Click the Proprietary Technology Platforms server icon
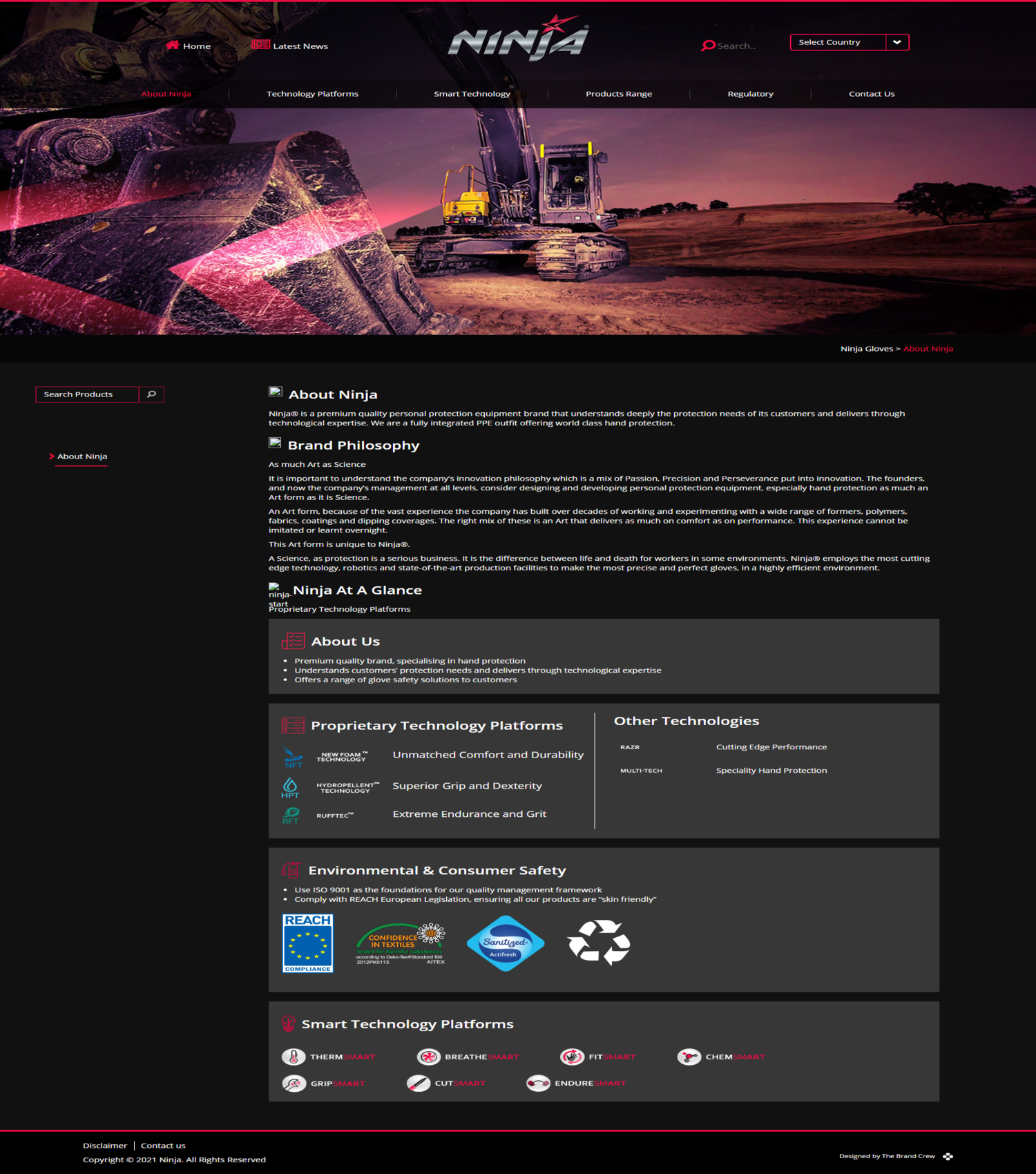Viewport: 1036px width, 1174px height. pos(293,725)
